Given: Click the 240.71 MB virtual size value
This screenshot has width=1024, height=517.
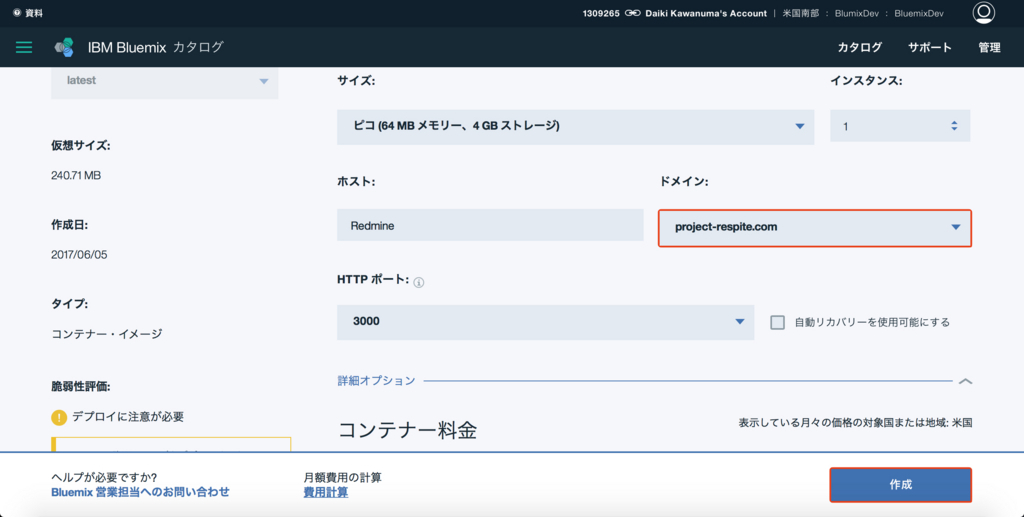Looking at the screenshot, I should click(76, 176).
